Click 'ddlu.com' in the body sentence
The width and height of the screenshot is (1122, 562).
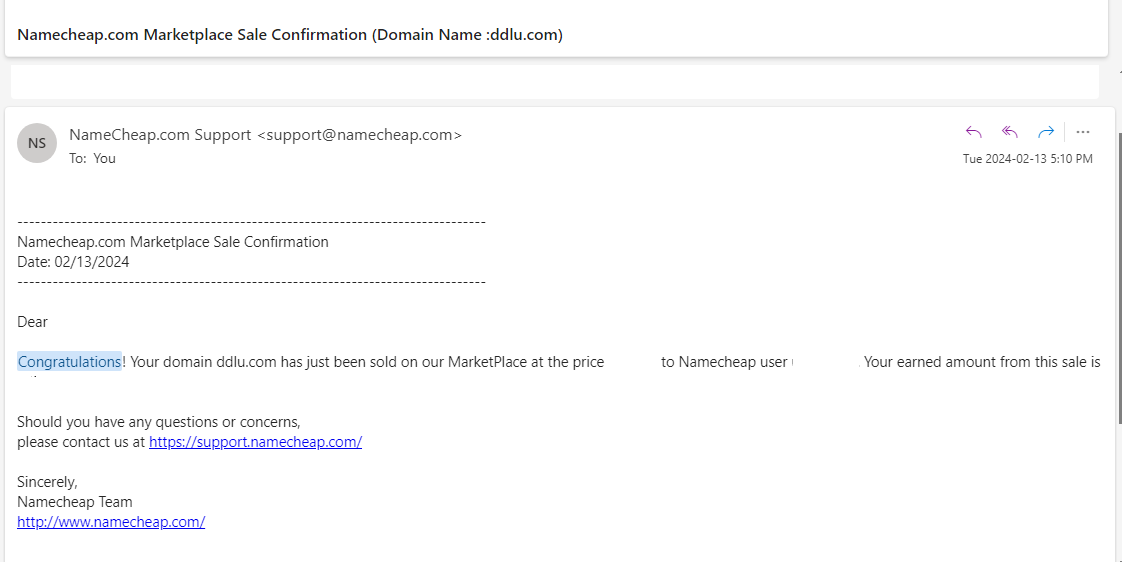coord(246,362)
